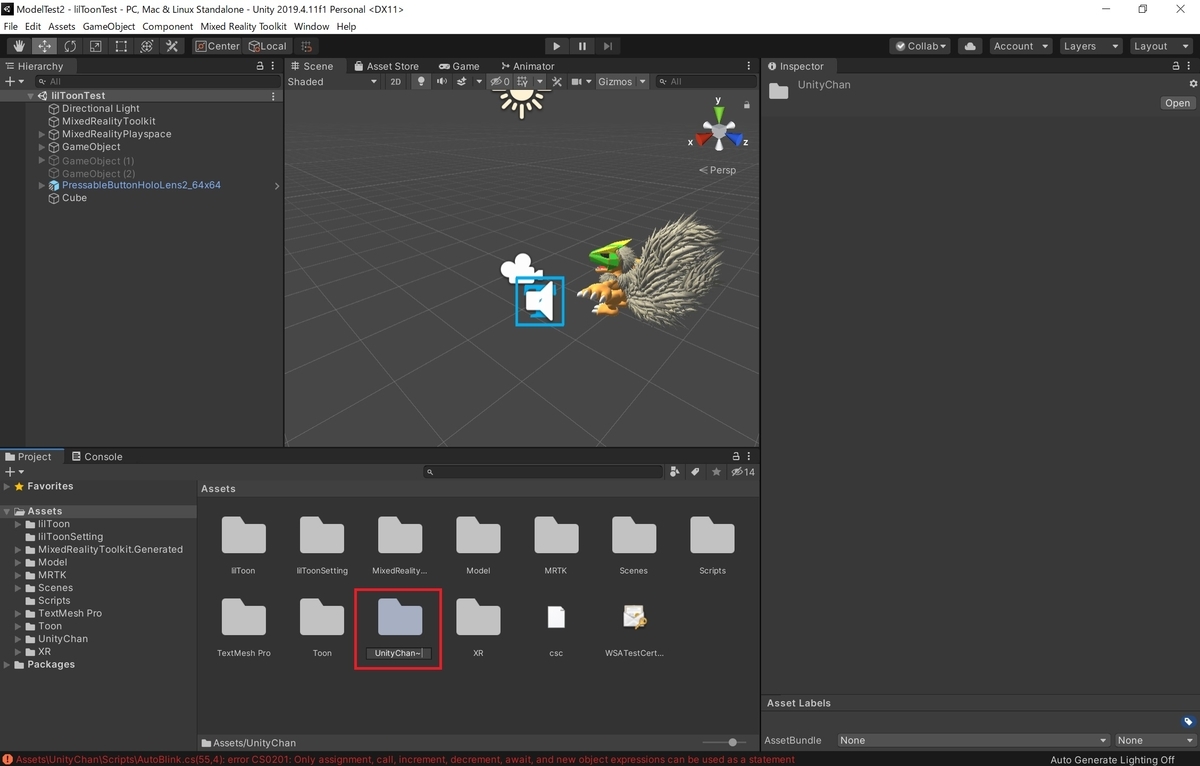Expand PressableButtonHoloLens2_64x64 object
This screenshot has width=1200, height=766.
tap(42, 186)
